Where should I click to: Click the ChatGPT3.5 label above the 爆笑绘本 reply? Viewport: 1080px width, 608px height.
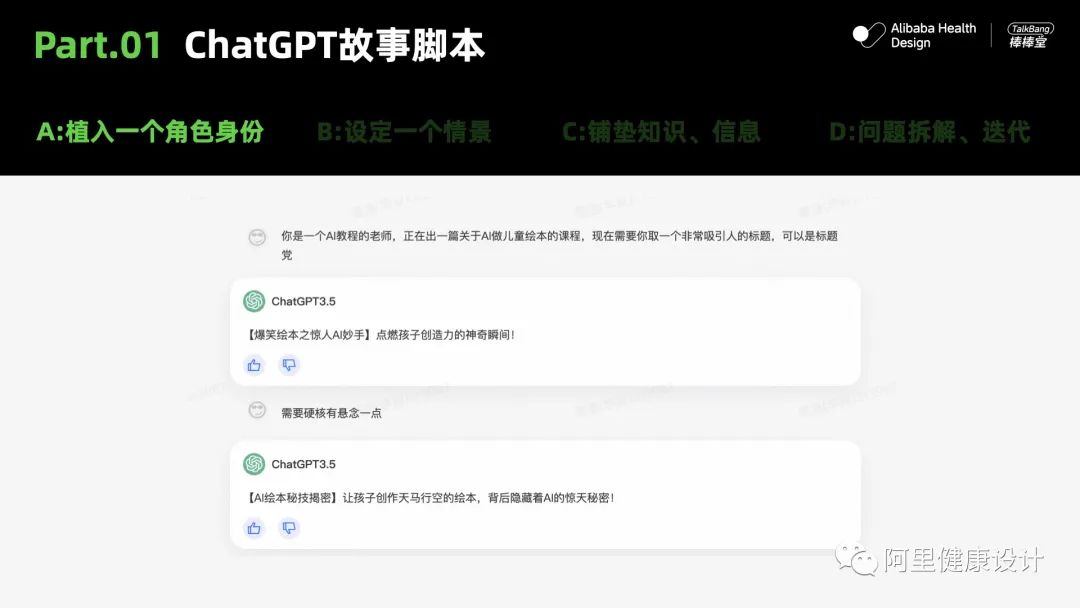click(303, 302)
